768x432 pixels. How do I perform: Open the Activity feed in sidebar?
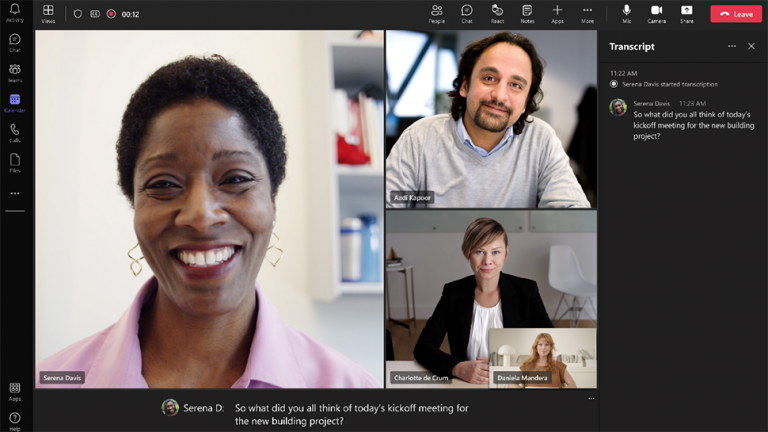14,12
